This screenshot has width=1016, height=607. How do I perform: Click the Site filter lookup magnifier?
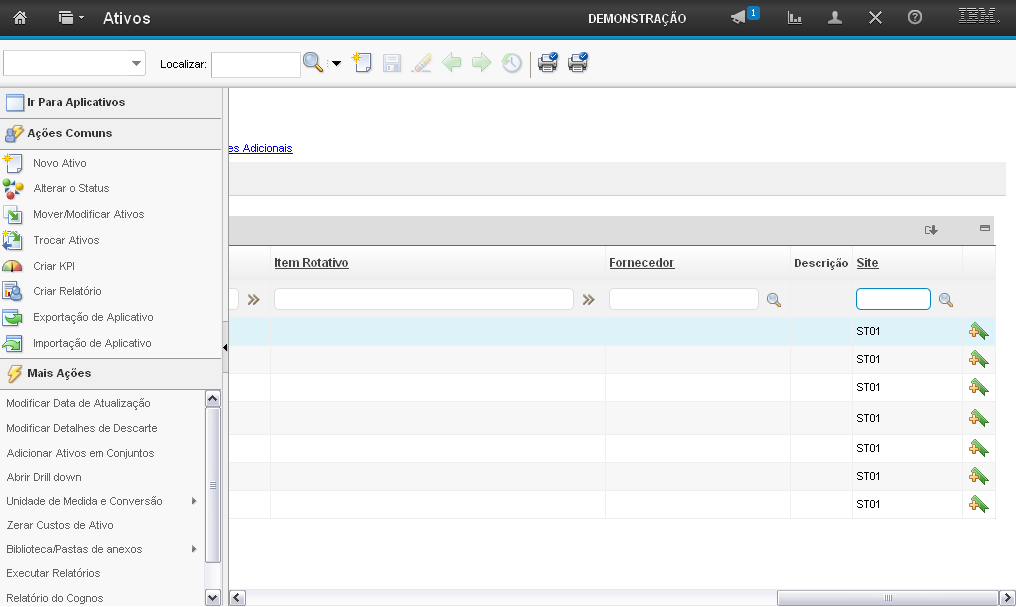click(x=945, y=299)
